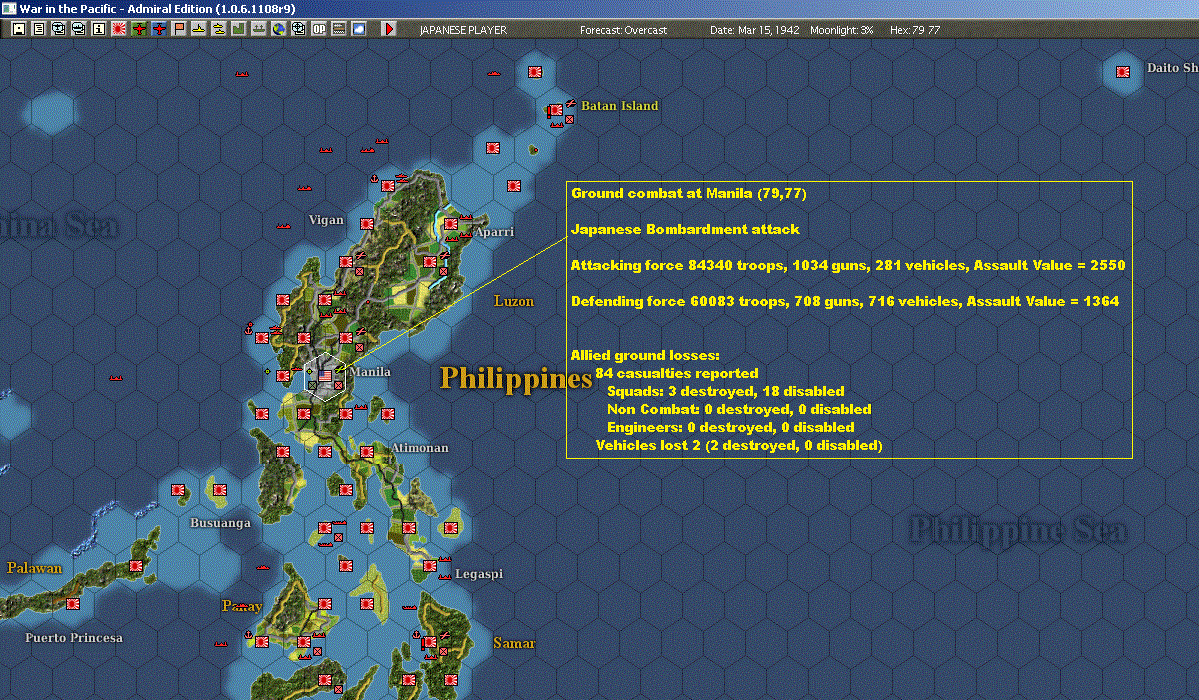
Task: Click the Batan Island map label
Action: coord(619,106)
